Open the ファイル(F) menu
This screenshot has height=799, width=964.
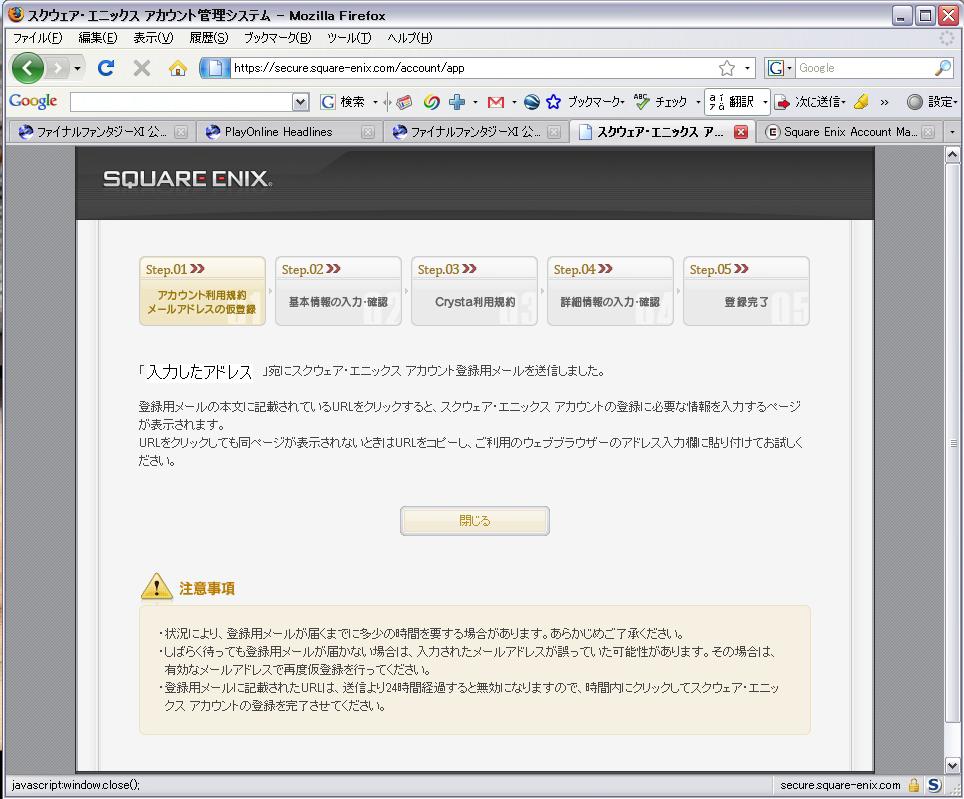(x=38, y=38)
